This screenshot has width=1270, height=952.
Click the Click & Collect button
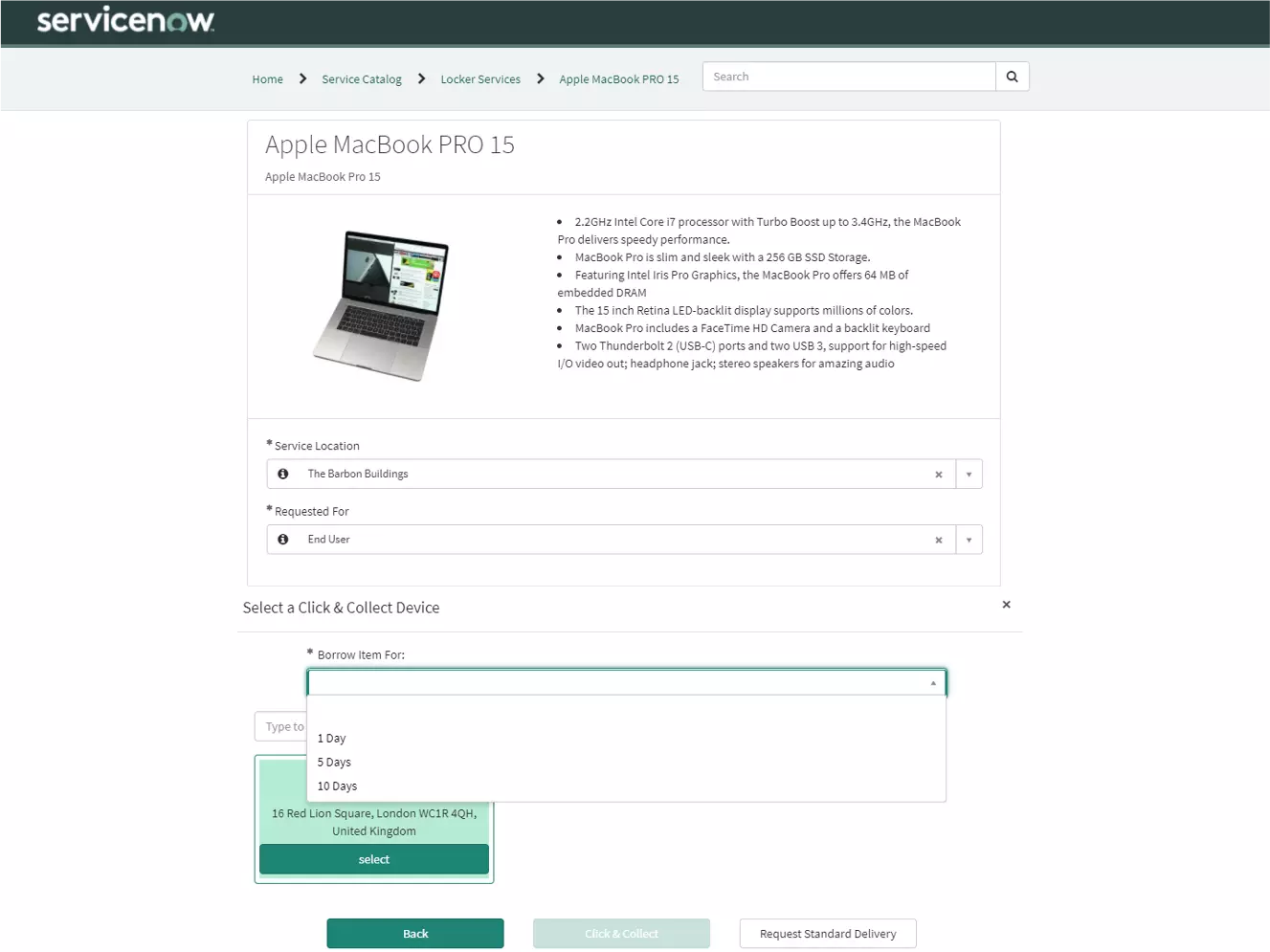(x=621, y=934)
